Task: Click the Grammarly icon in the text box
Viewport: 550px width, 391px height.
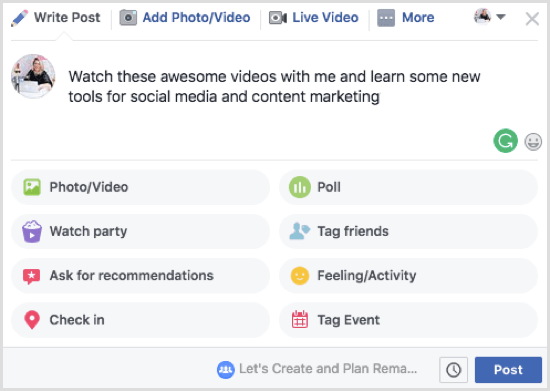Action: click(x=505, y=141)
